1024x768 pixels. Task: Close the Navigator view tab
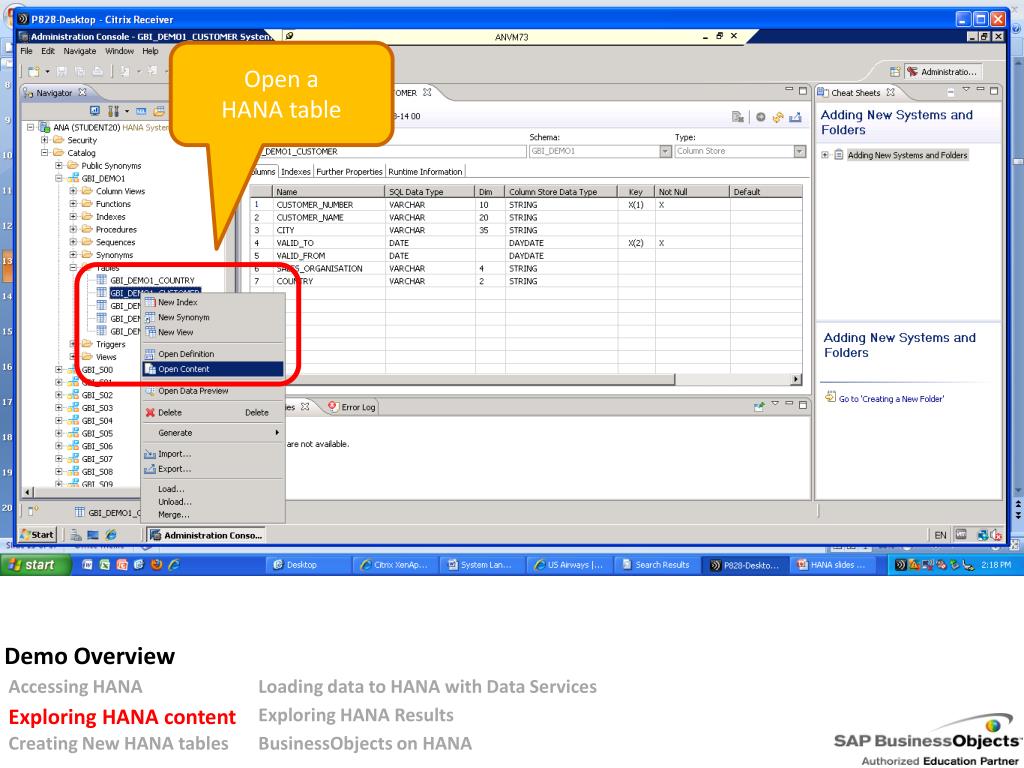[82, 93]
